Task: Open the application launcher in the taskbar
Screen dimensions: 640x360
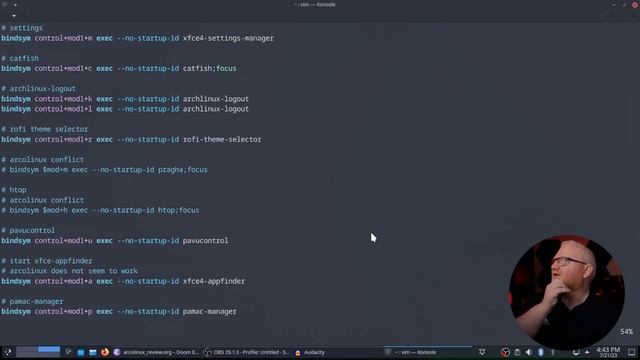Action: click(x=7, y=352)
